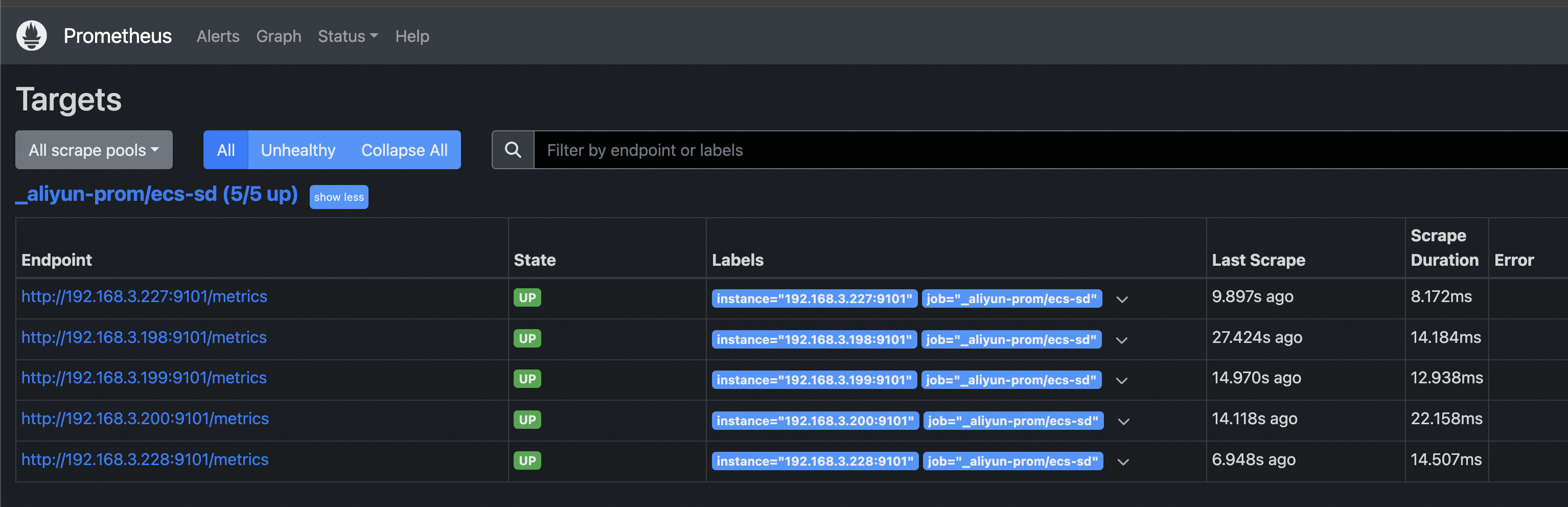Click the _aliyun-prom/ecs-sd pool heading link

tap(157, 194)
